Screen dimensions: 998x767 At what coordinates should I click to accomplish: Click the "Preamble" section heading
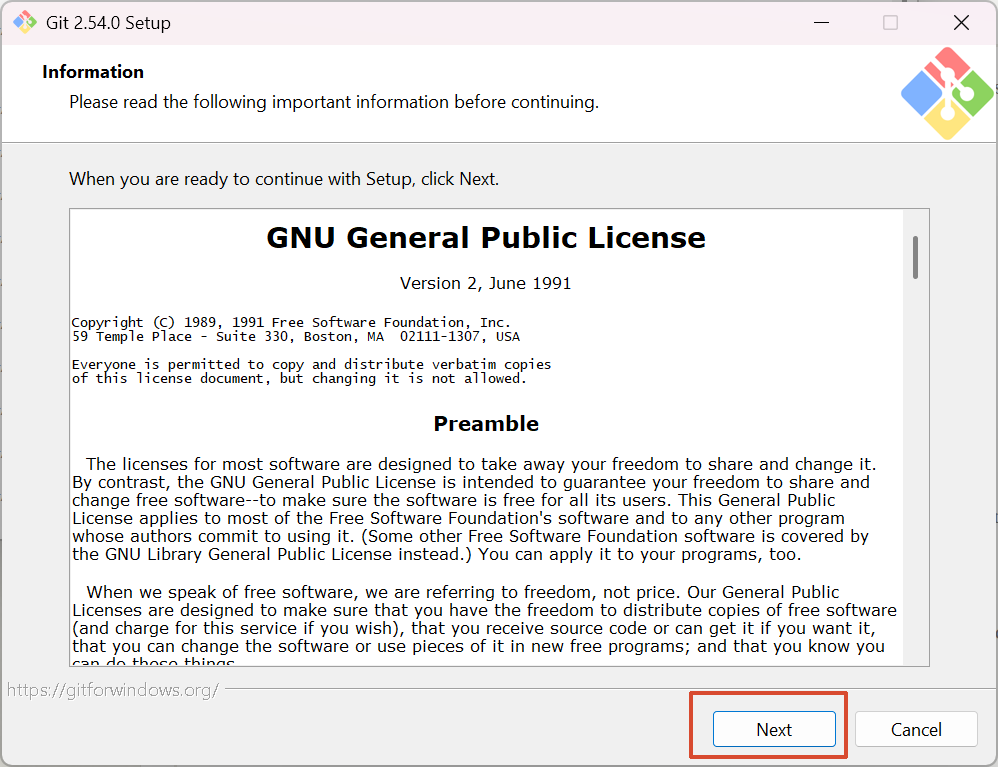click(486, 424)
